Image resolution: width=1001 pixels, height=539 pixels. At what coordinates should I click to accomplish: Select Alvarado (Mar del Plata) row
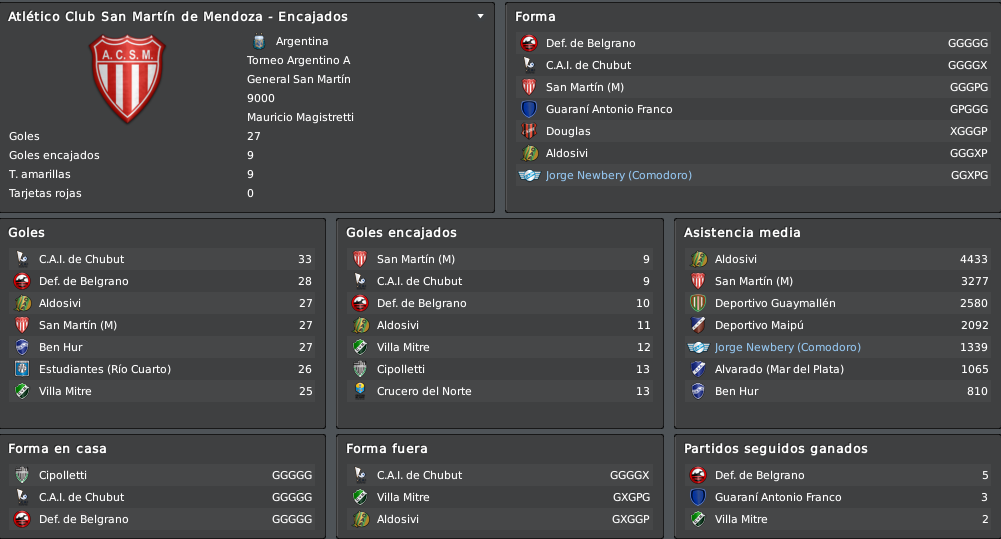click(x=838, y=368)
